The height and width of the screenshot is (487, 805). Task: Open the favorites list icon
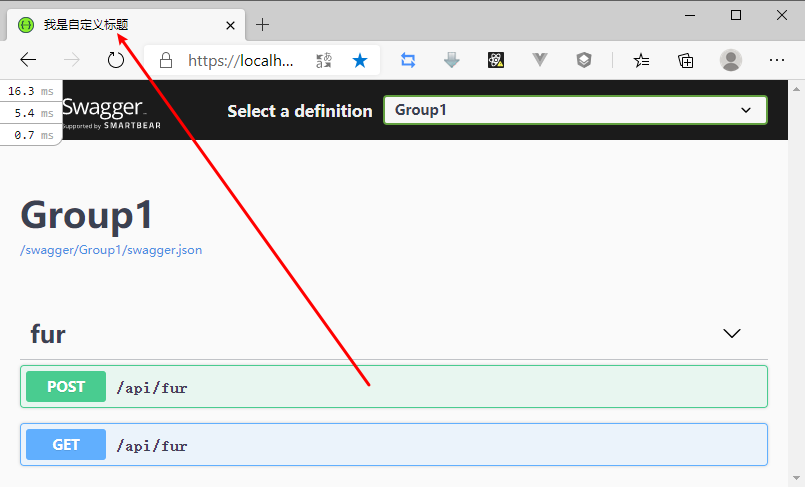click(x=642, y=60)
